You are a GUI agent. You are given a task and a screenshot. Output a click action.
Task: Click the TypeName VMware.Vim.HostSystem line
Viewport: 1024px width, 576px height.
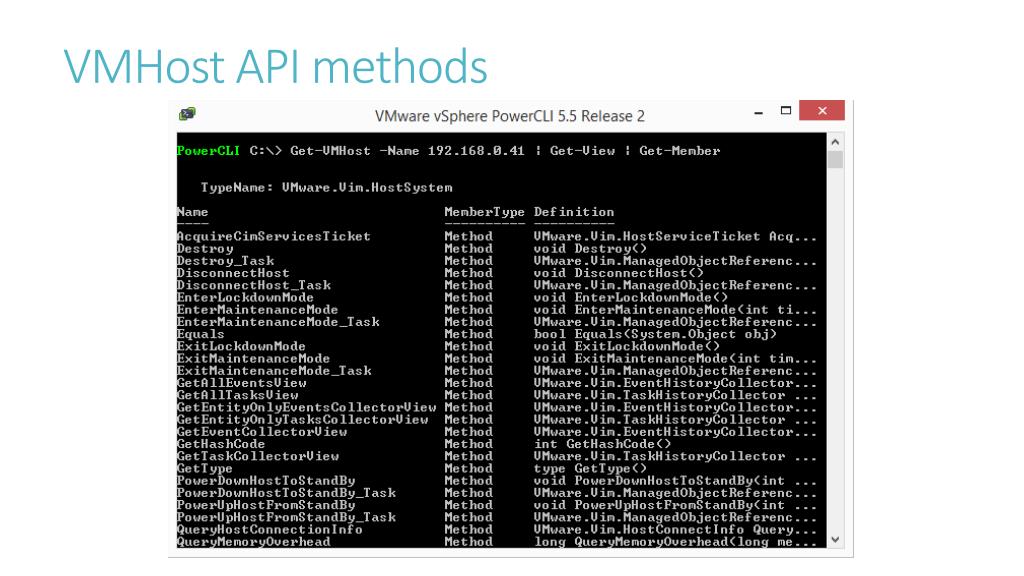click(x=327, y=187)
